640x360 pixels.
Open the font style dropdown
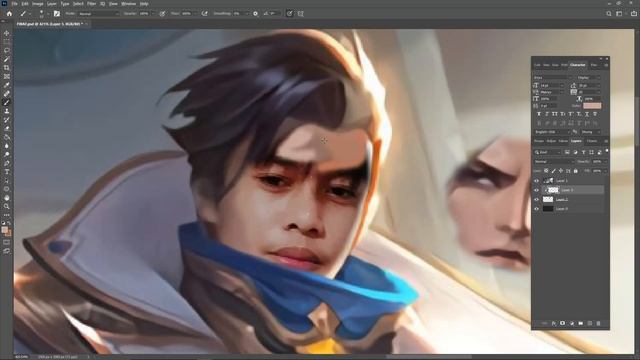(x=589, y=78)
